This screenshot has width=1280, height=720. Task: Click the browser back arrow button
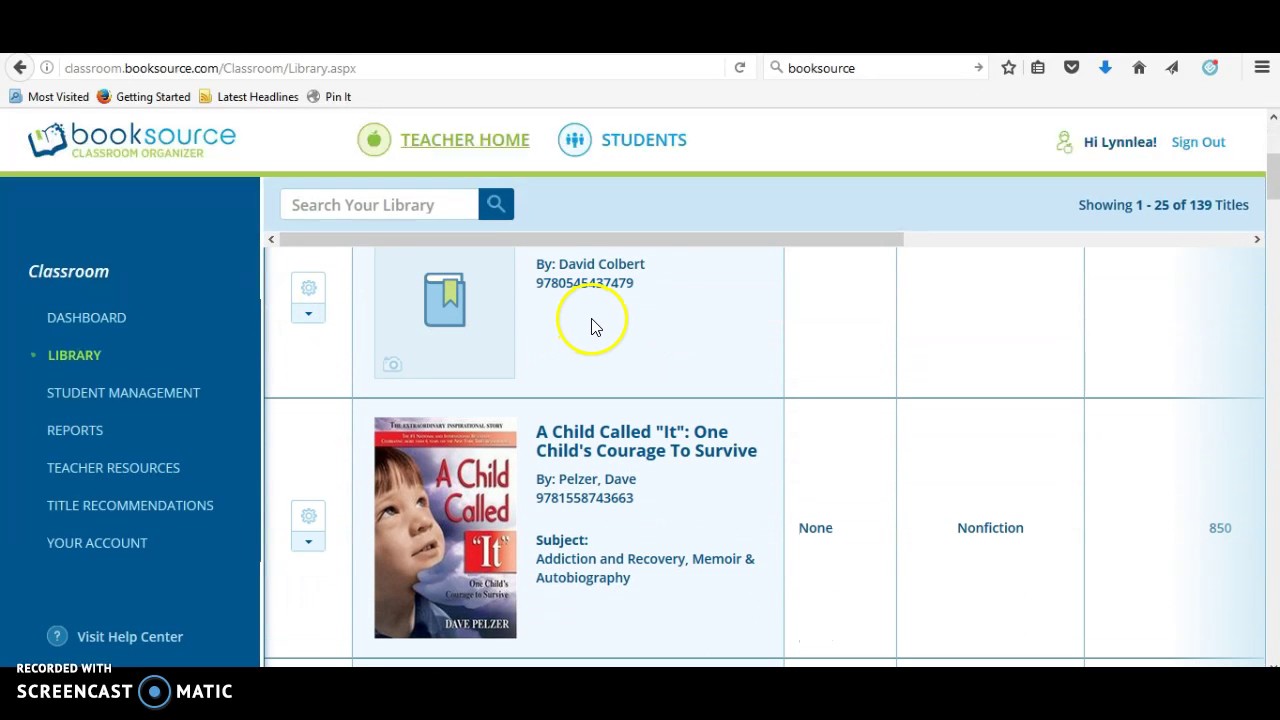(19, 68)
